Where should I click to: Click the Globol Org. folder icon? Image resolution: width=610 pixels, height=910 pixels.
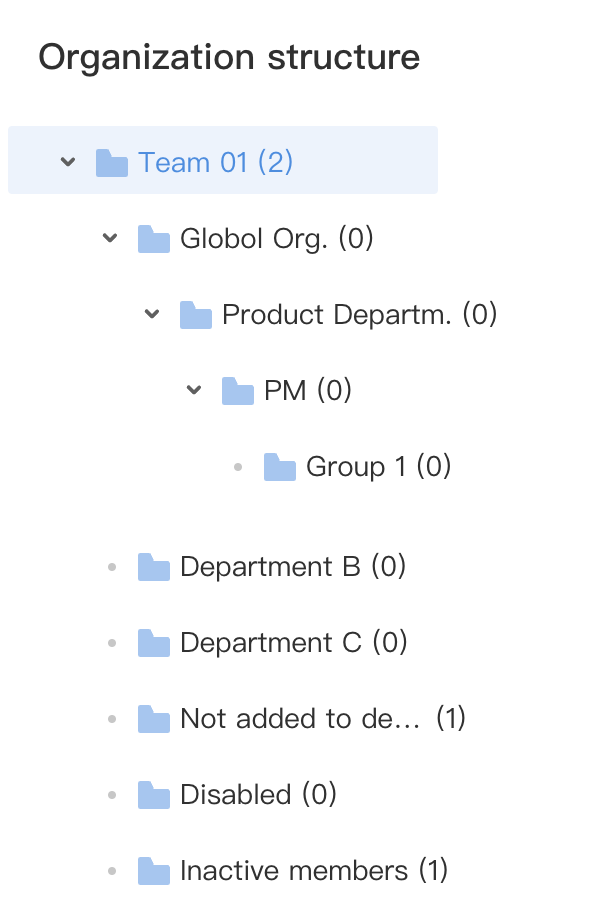[x=154, y=239]
